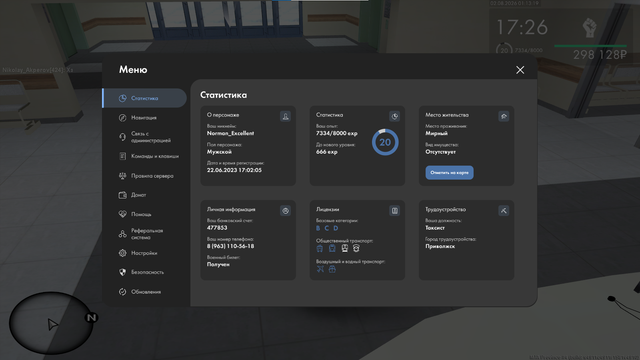Click the registration date 22.06.2023 17:02:05
The image size is (640, 360).
click(x=234, y=170)
